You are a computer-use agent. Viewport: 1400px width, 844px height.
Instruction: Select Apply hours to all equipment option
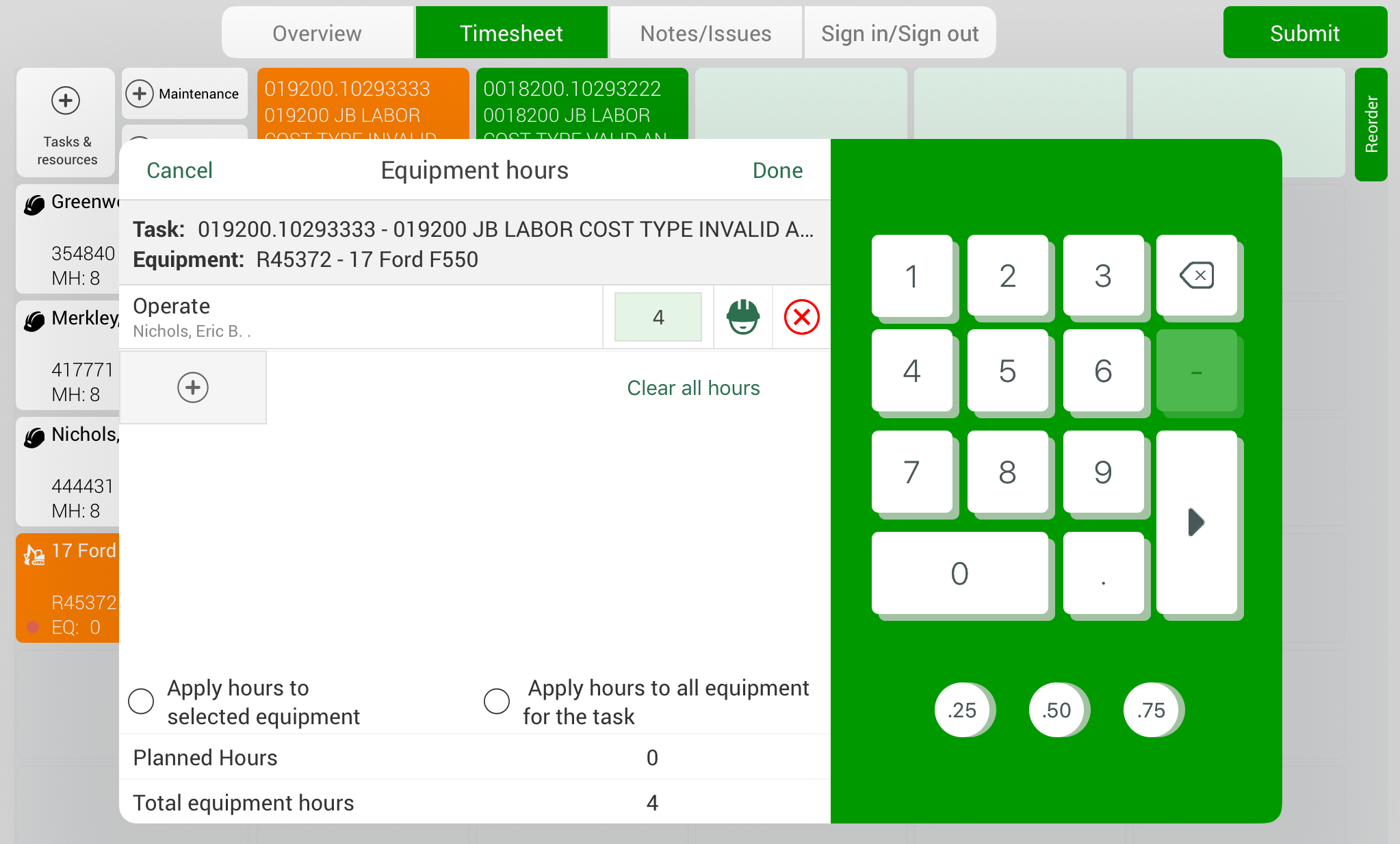(x=497, y=701)
